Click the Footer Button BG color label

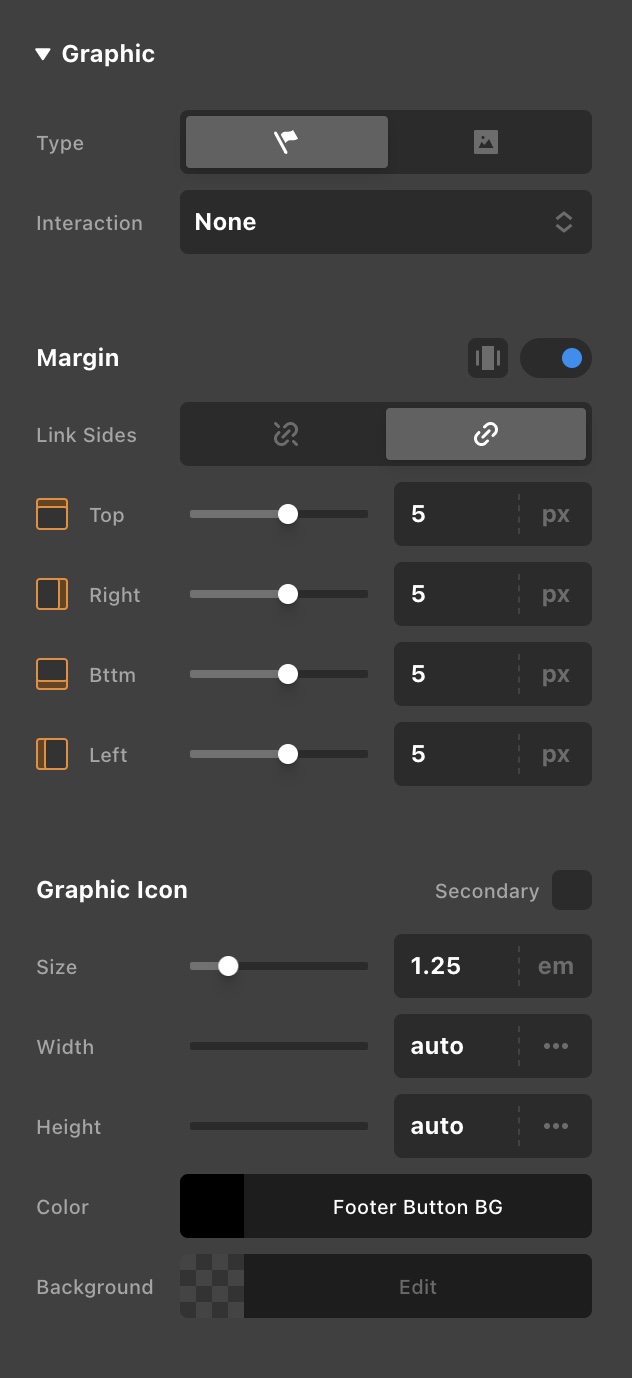pos(418,1207)
